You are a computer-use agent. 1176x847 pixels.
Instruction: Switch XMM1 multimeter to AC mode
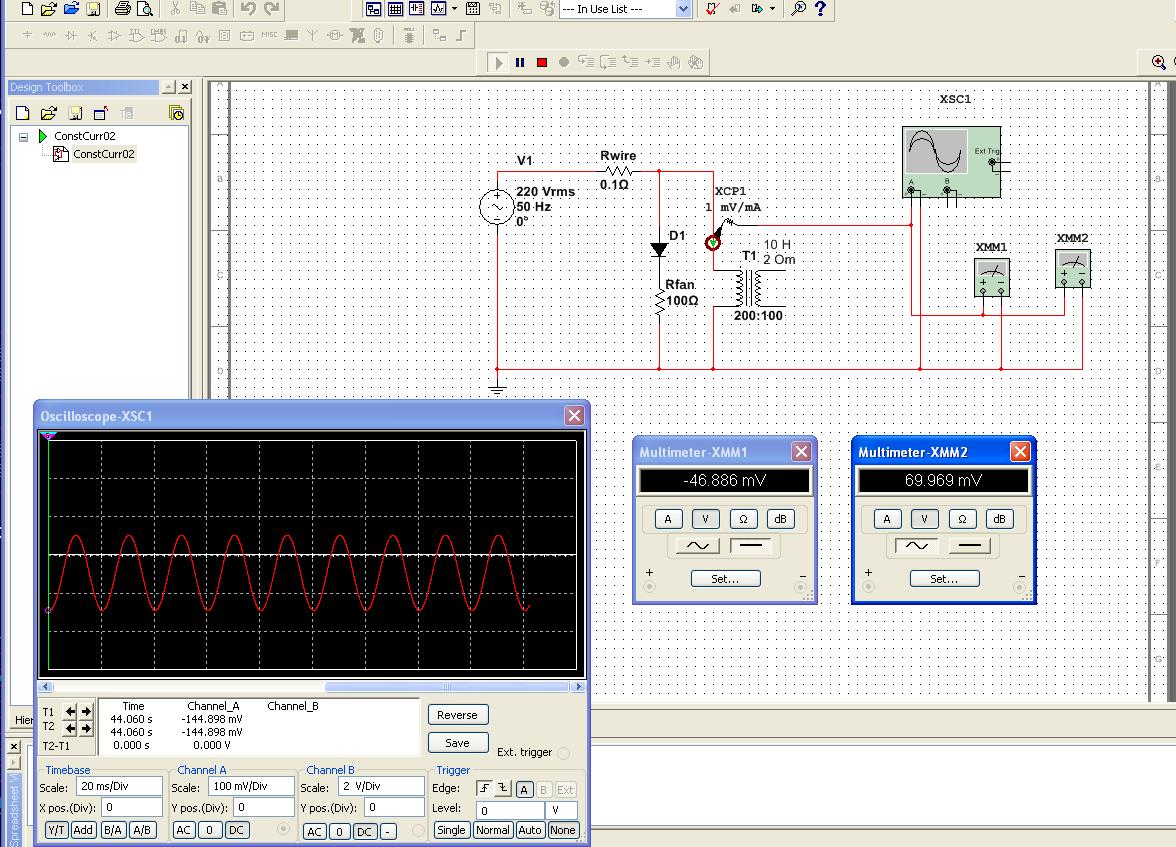click(697, 546)
